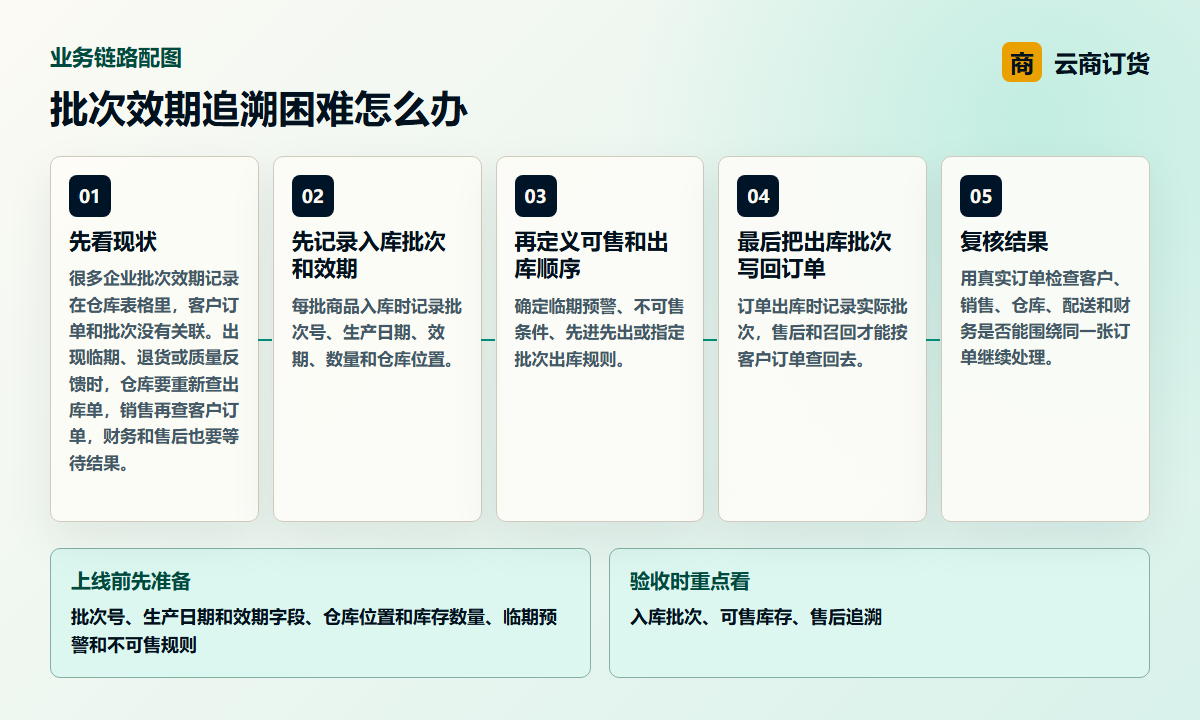This screenshot has height=720, width=1200.
Task: Click the paragraph starting 每批商品入库时记录批次号
Action: (x=377, y=332)
